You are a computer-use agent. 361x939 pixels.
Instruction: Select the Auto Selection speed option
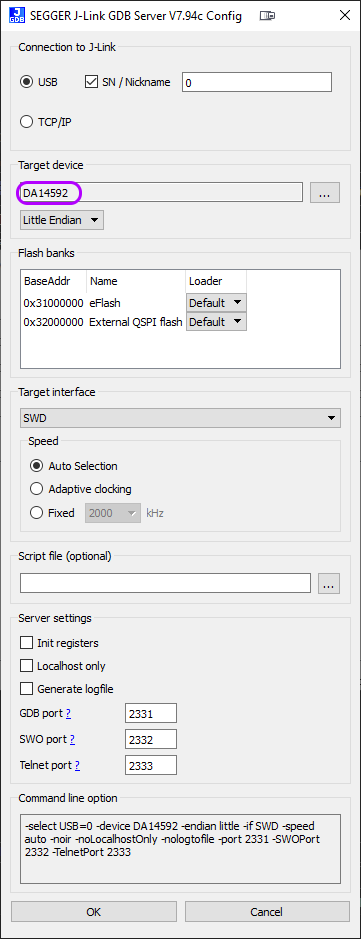(x=37, y=466)
